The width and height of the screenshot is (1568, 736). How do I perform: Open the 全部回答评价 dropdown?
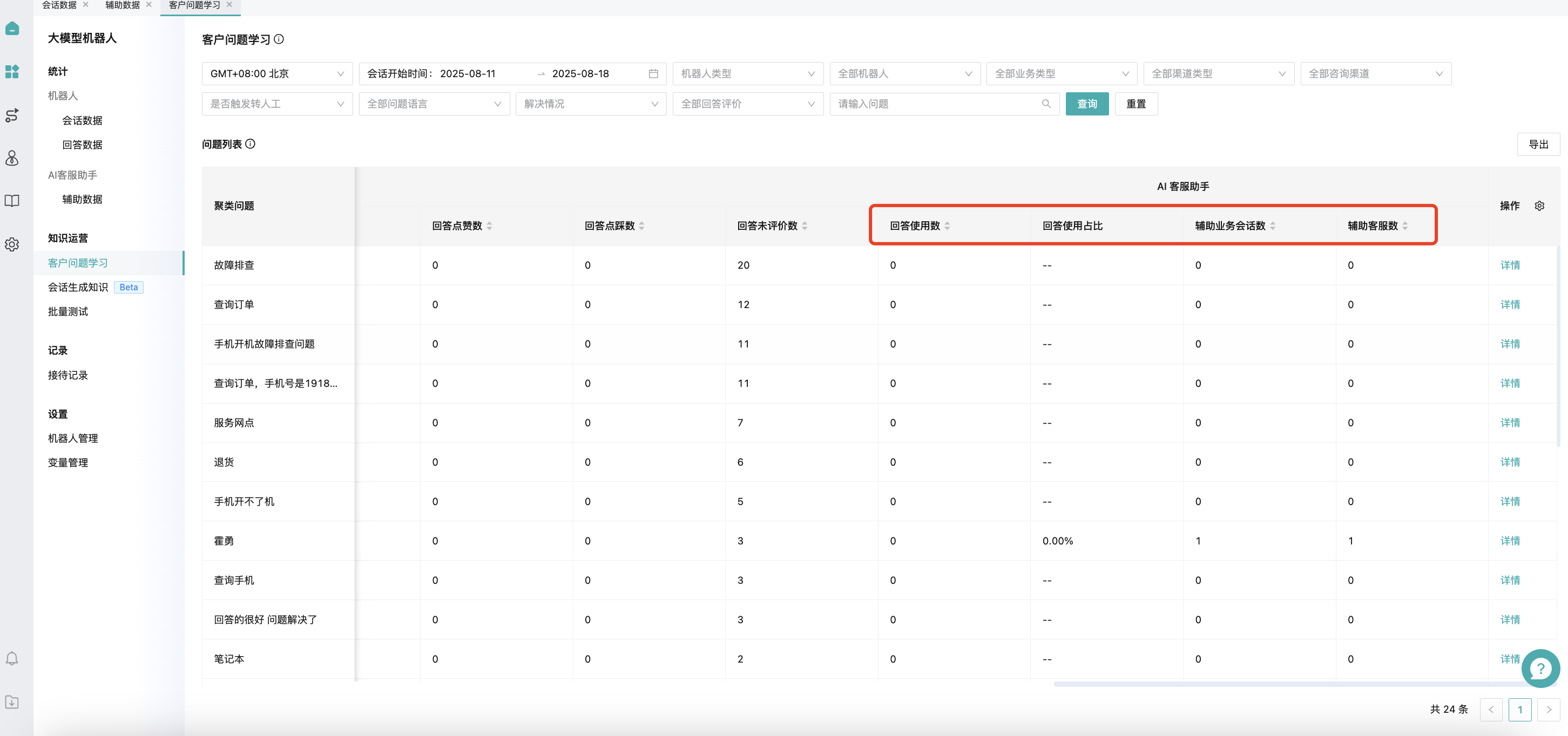747,104
